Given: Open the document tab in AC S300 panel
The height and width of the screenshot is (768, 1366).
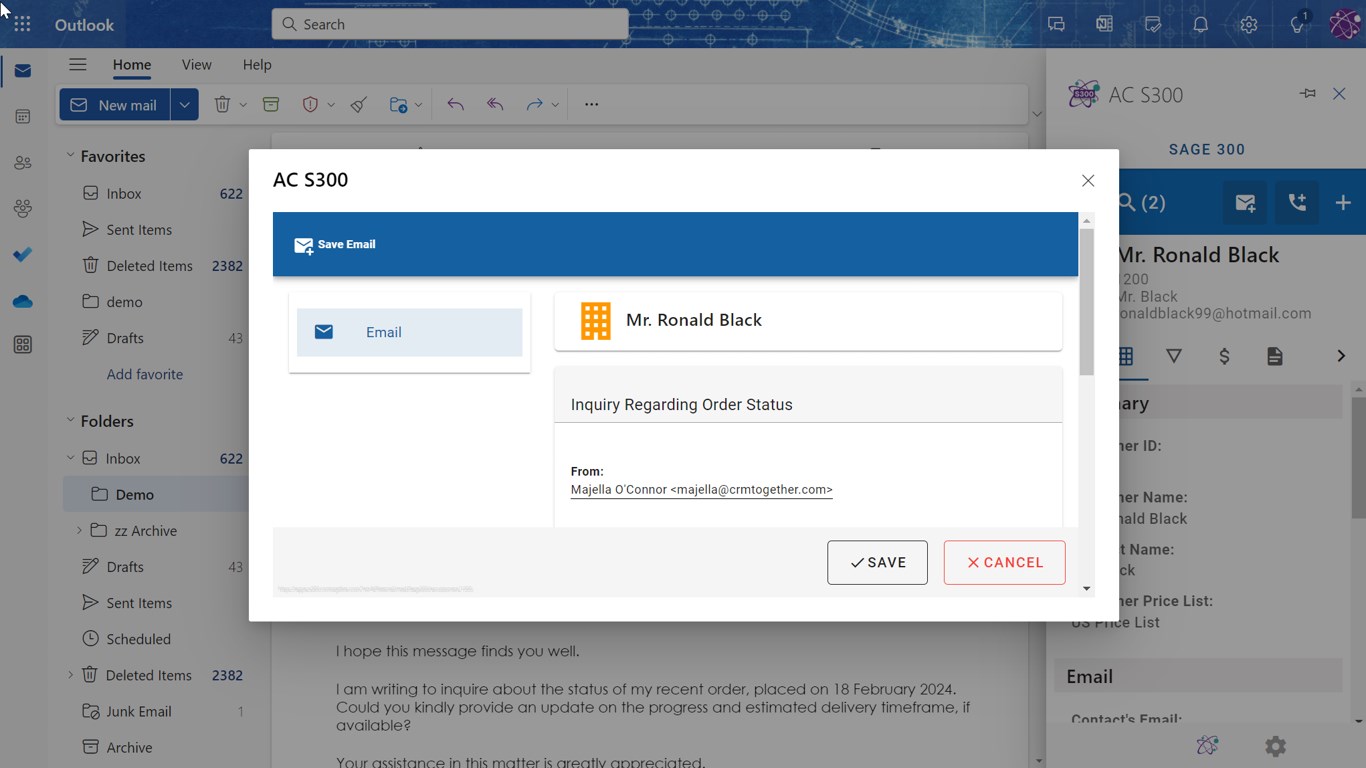Looking at the screenshot, I should coord(1275,356).
